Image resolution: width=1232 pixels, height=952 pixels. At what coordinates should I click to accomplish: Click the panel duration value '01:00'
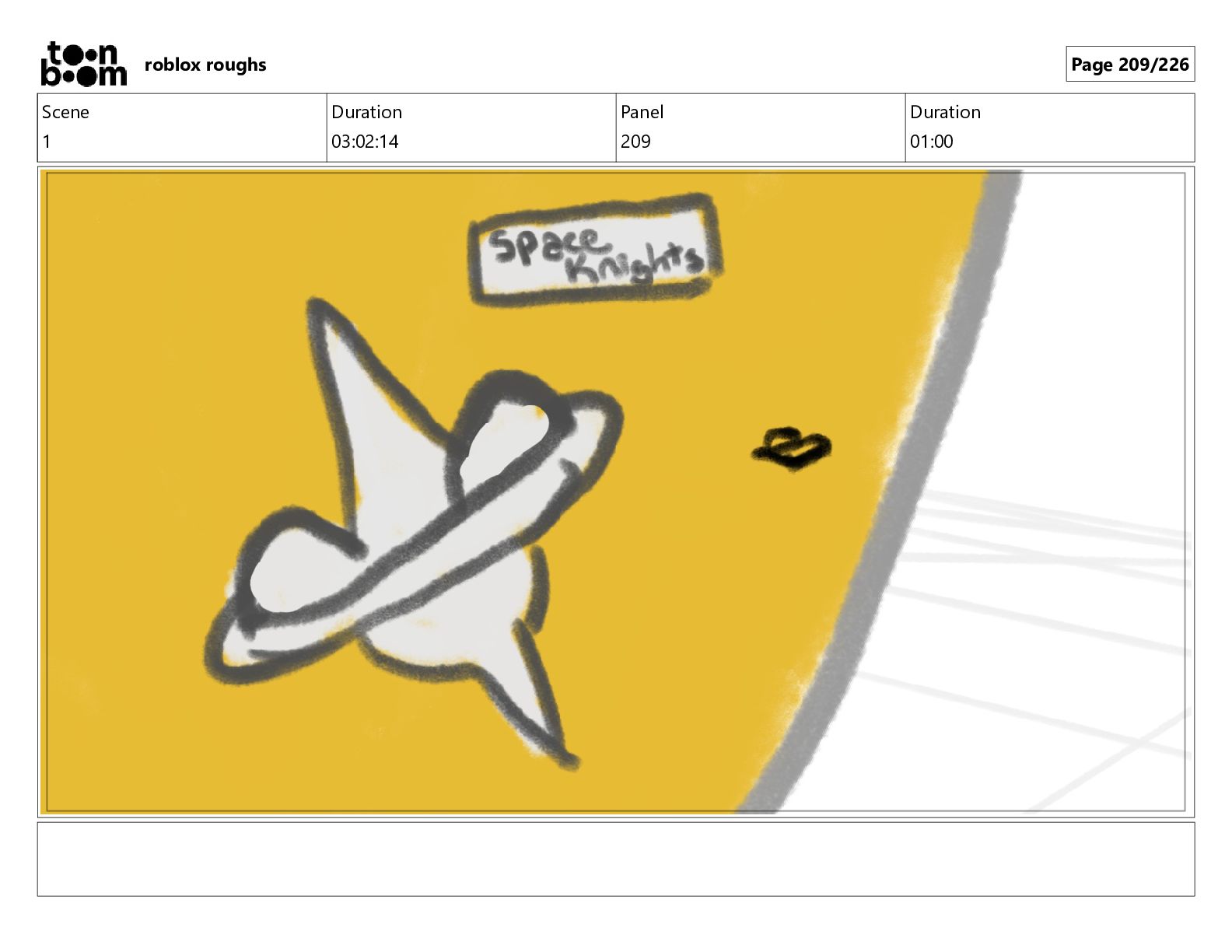pyautogui.click(x=931, y=142)
